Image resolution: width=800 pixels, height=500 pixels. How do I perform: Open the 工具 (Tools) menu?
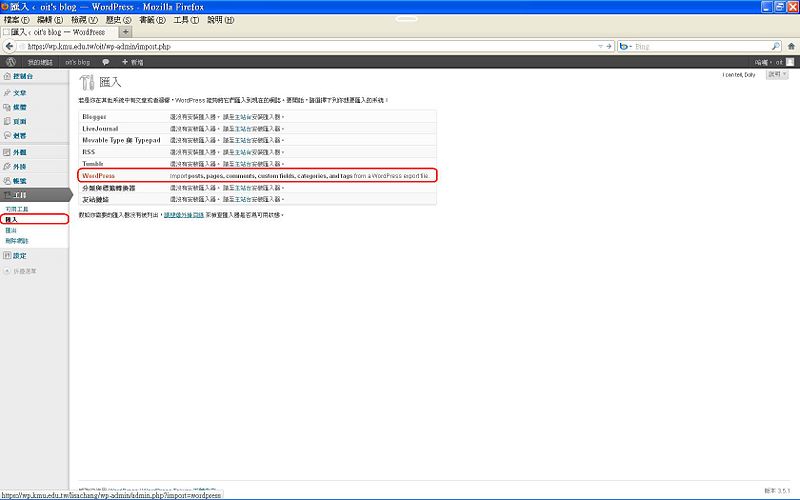[x=186, y=20]
